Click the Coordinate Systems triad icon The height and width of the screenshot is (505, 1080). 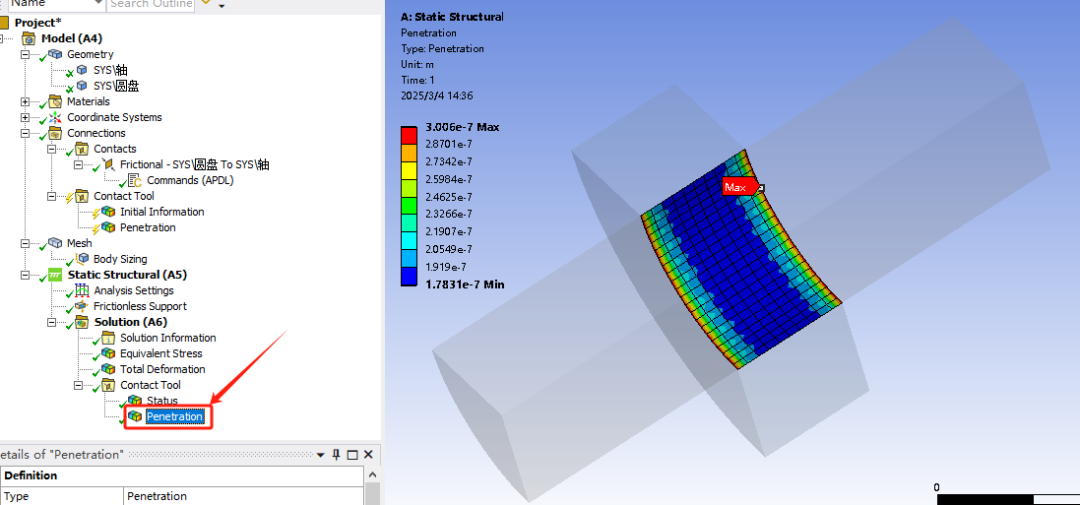(56, 117)
